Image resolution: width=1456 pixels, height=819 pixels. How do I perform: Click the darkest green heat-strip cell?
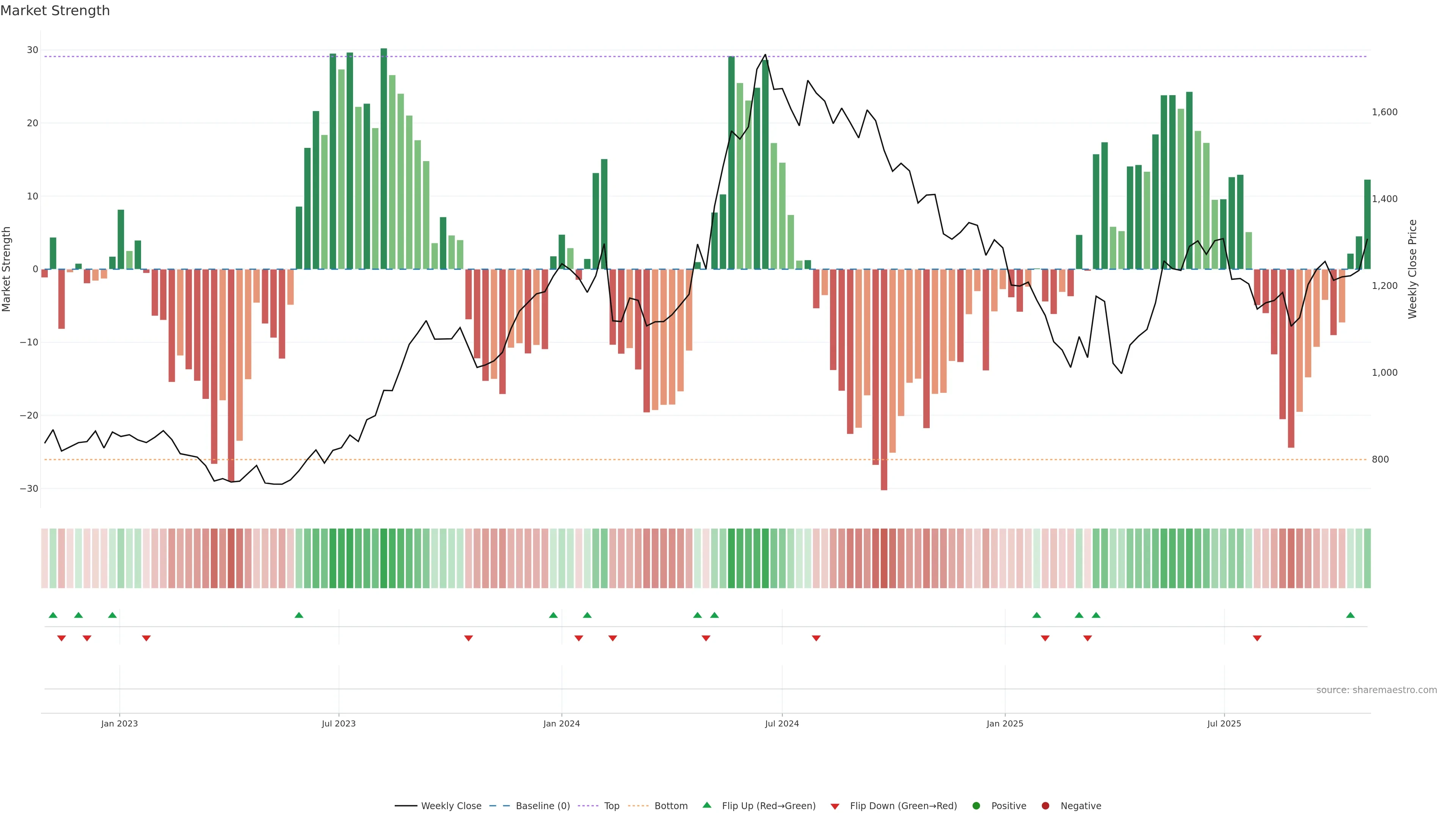tap(384, 558)
